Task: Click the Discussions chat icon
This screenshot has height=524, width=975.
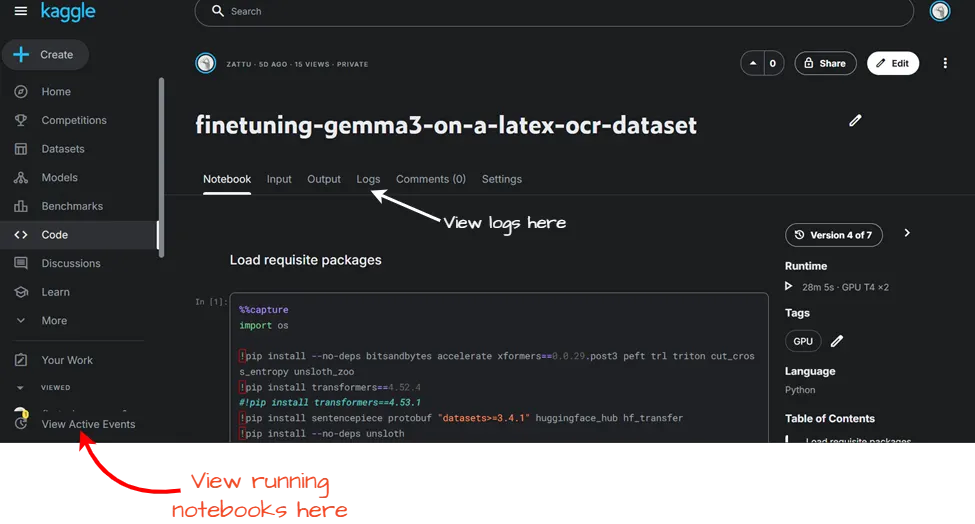Action: tap(21, 264)
